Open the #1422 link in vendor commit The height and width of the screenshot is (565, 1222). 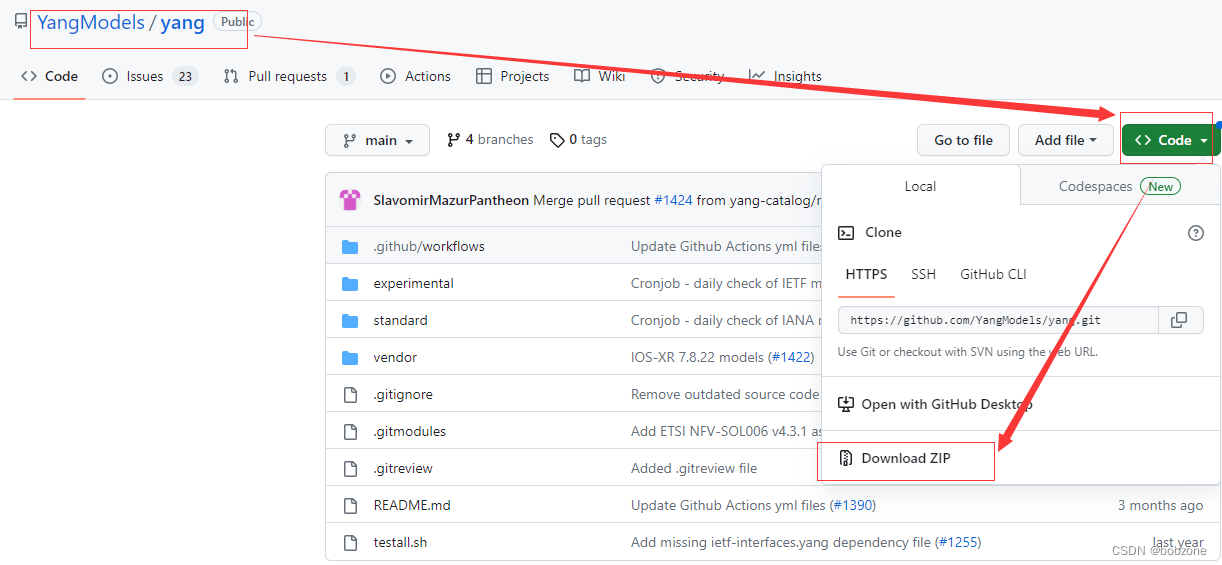pyautogui.click(x=790, y=357)
